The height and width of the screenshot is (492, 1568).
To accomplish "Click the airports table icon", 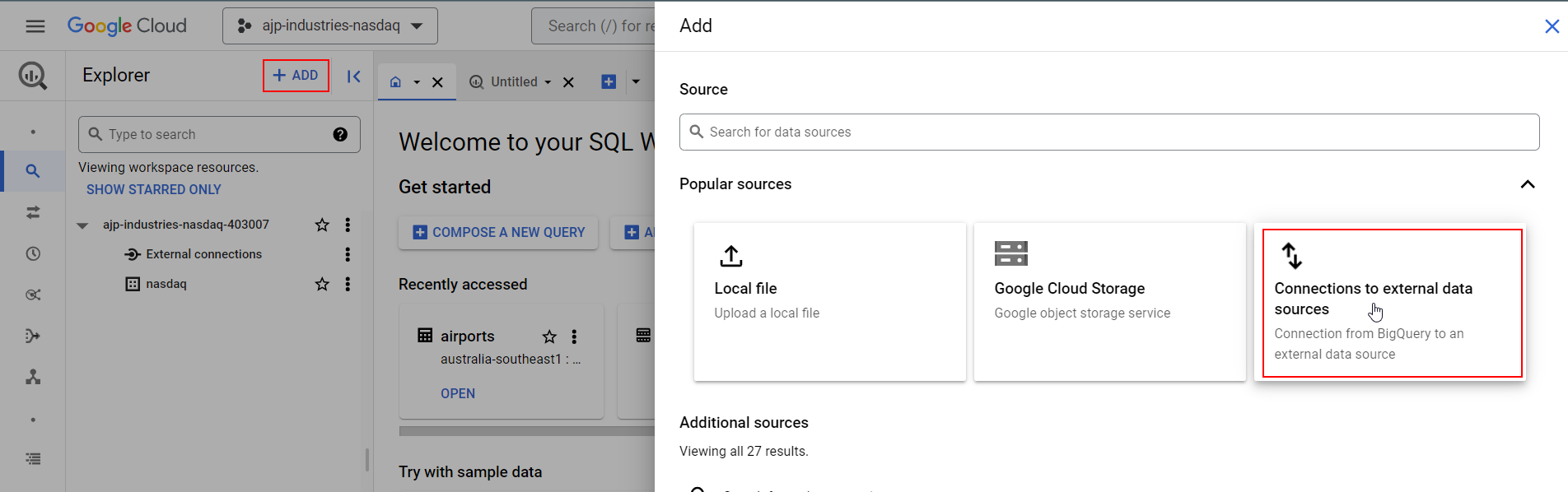I will (x=425, y=335).
